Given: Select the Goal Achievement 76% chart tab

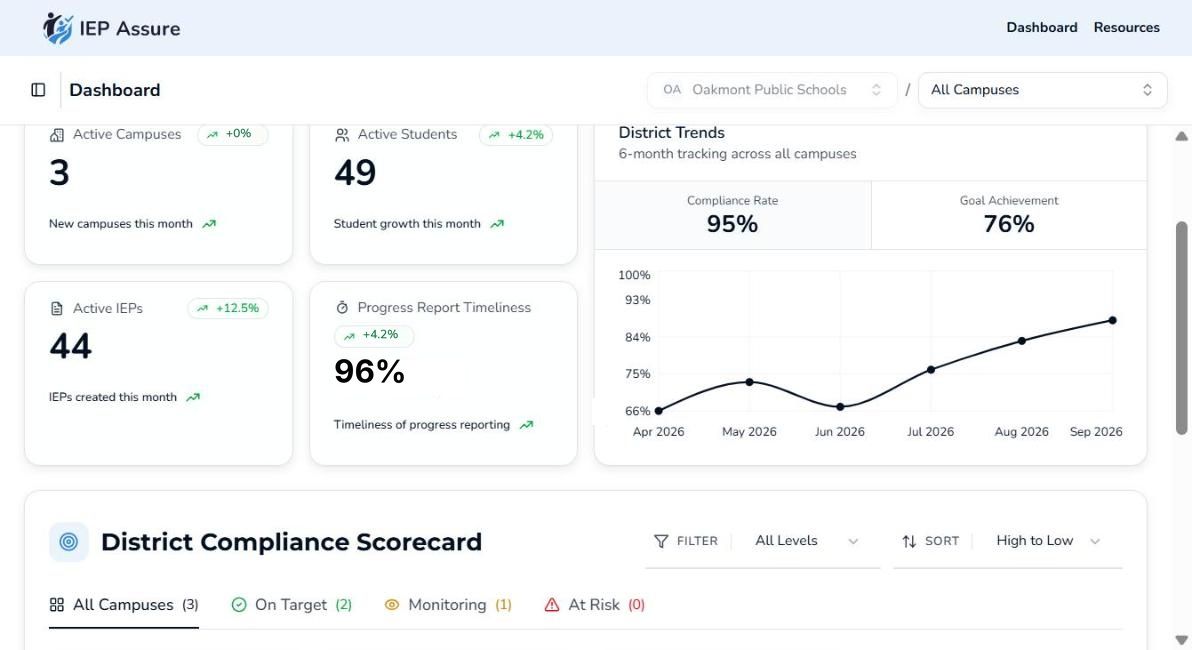Looking at the screenshot, I should (x=1009, y=215).
